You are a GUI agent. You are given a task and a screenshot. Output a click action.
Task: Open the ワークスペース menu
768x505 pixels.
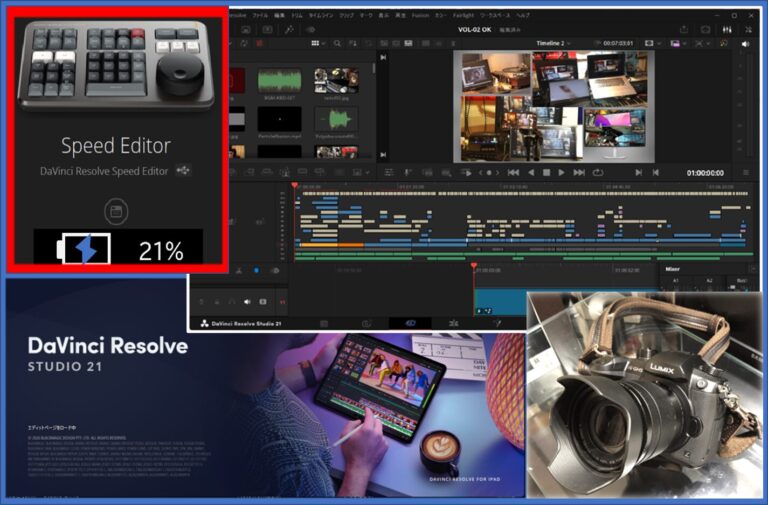495,16
